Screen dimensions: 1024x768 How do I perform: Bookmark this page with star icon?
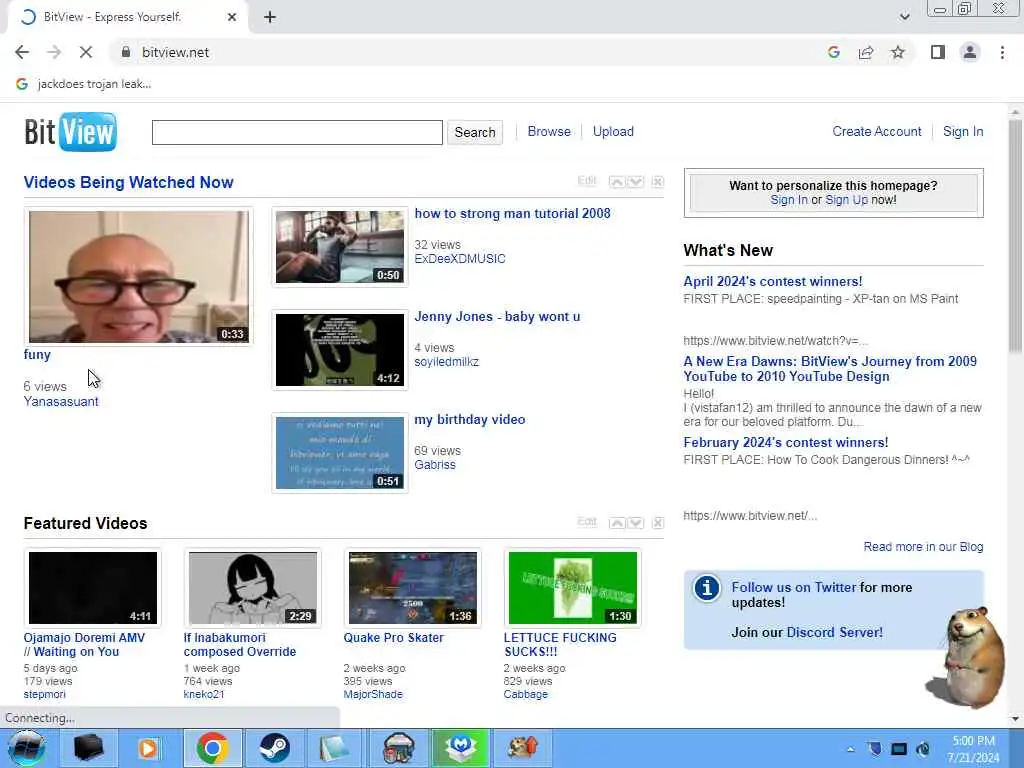[898, 52]
